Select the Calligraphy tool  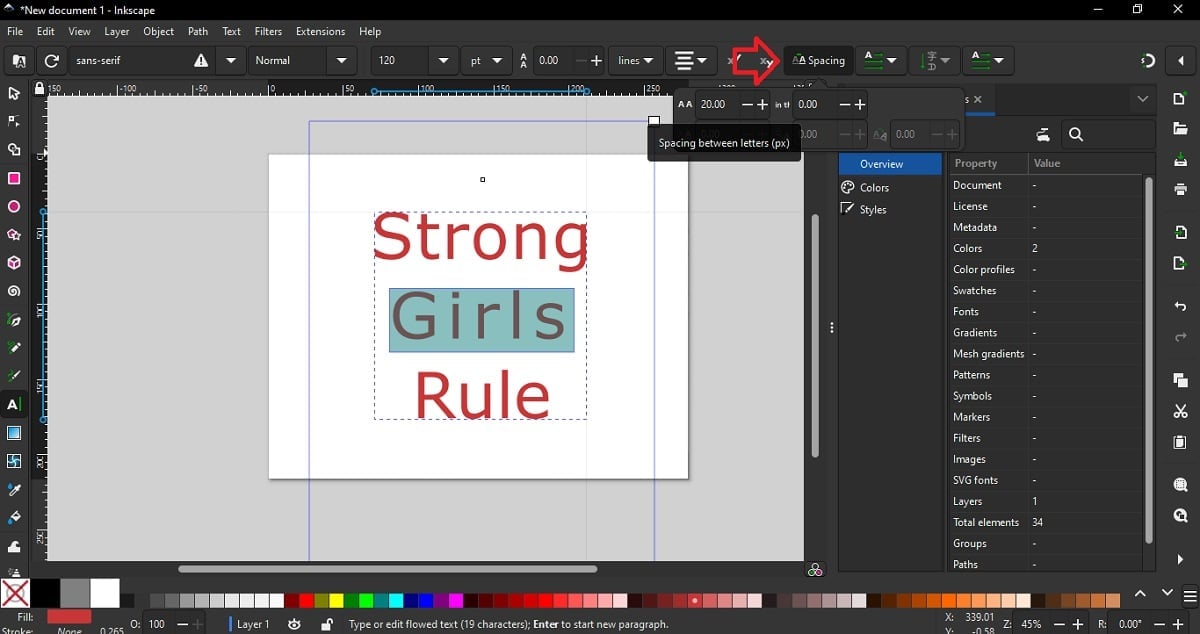click(x=14, y=376)
